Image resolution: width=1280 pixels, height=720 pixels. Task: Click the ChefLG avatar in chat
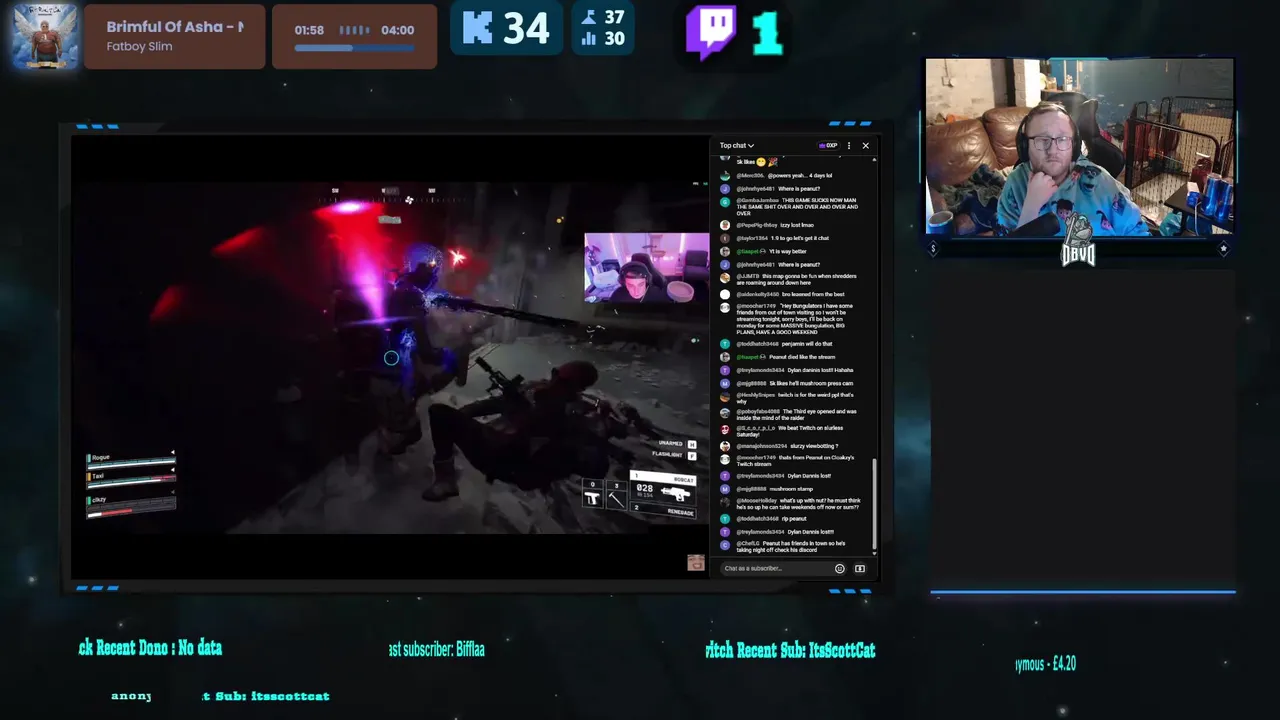pos(726,545)
